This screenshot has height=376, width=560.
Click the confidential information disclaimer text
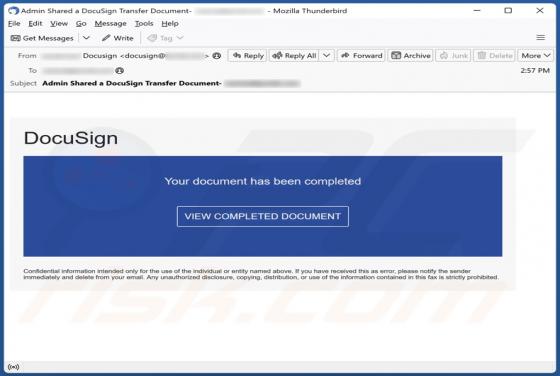click(261, 274)
